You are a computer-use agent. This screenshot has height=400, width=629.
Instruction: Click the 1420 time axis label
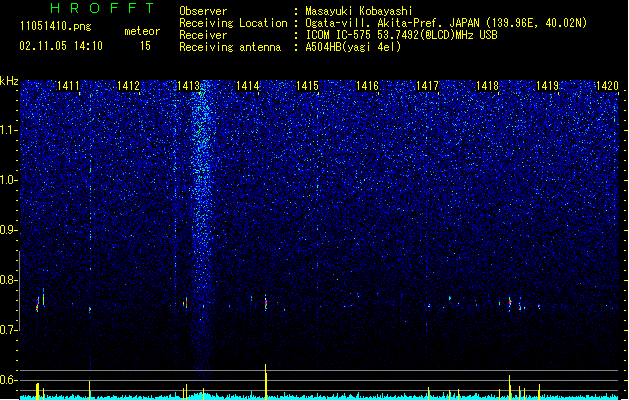coord(607,86)
